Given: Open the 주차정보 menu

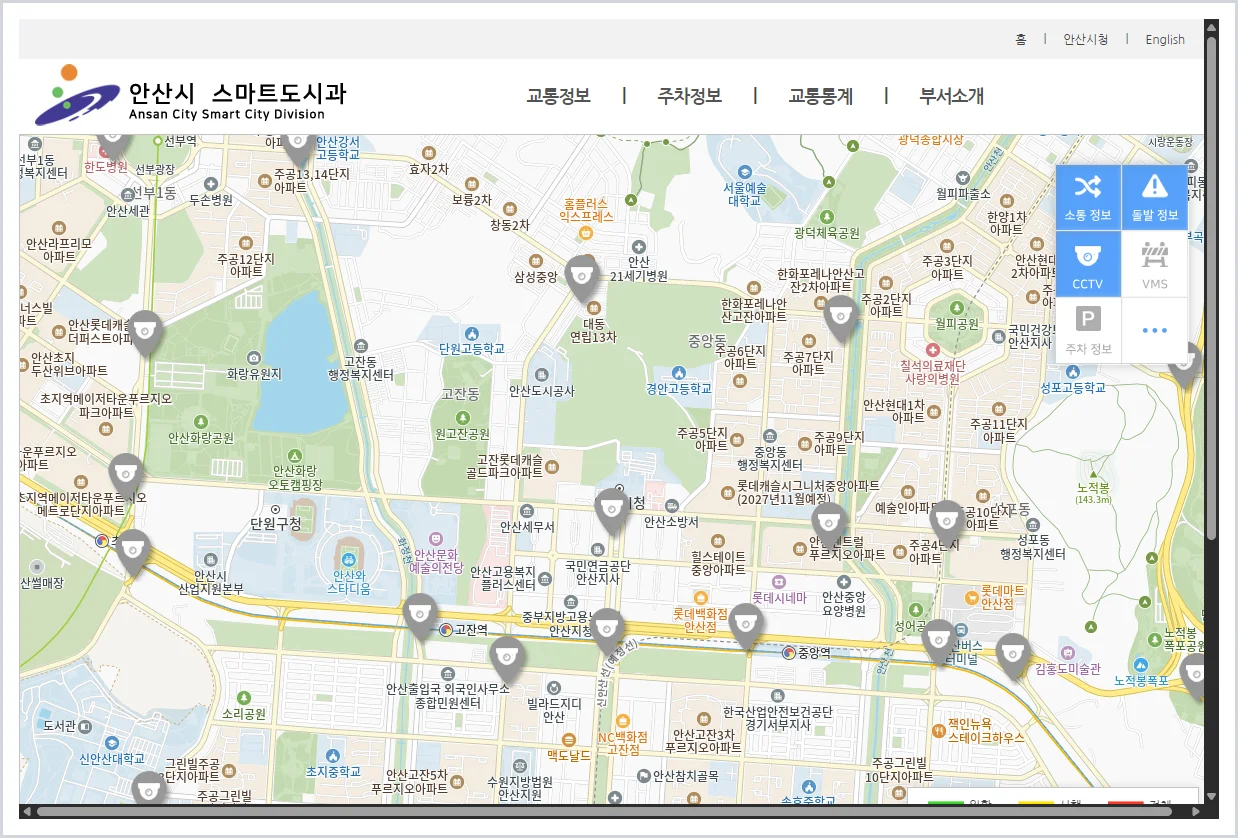Looking at the screenshot, I should click(x=689, y=96).
